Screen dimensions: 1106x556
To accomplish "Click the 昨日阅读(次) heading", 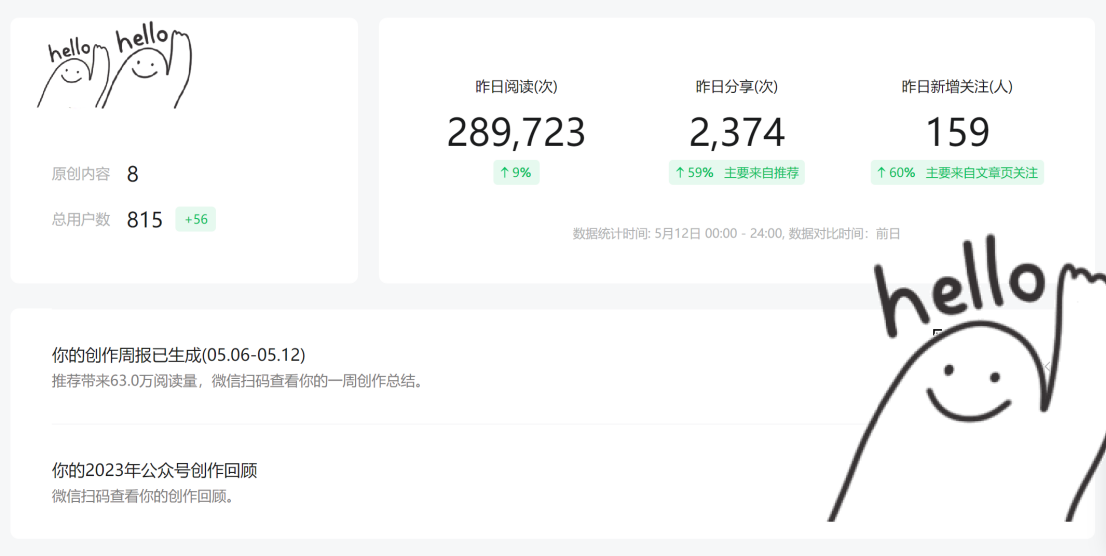I will (x=516, y=87).
